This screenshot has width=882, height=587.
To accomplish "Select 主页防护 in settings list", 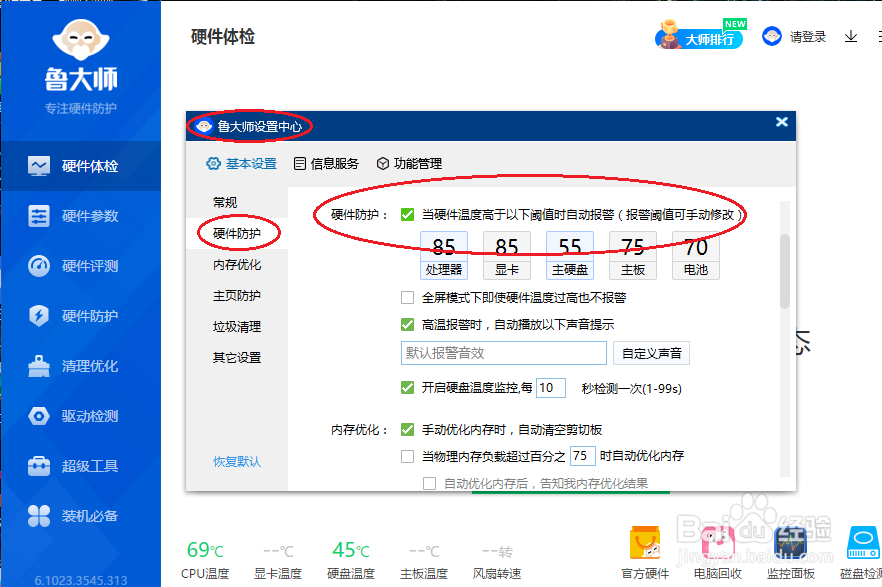I will [x=237, y=295].
